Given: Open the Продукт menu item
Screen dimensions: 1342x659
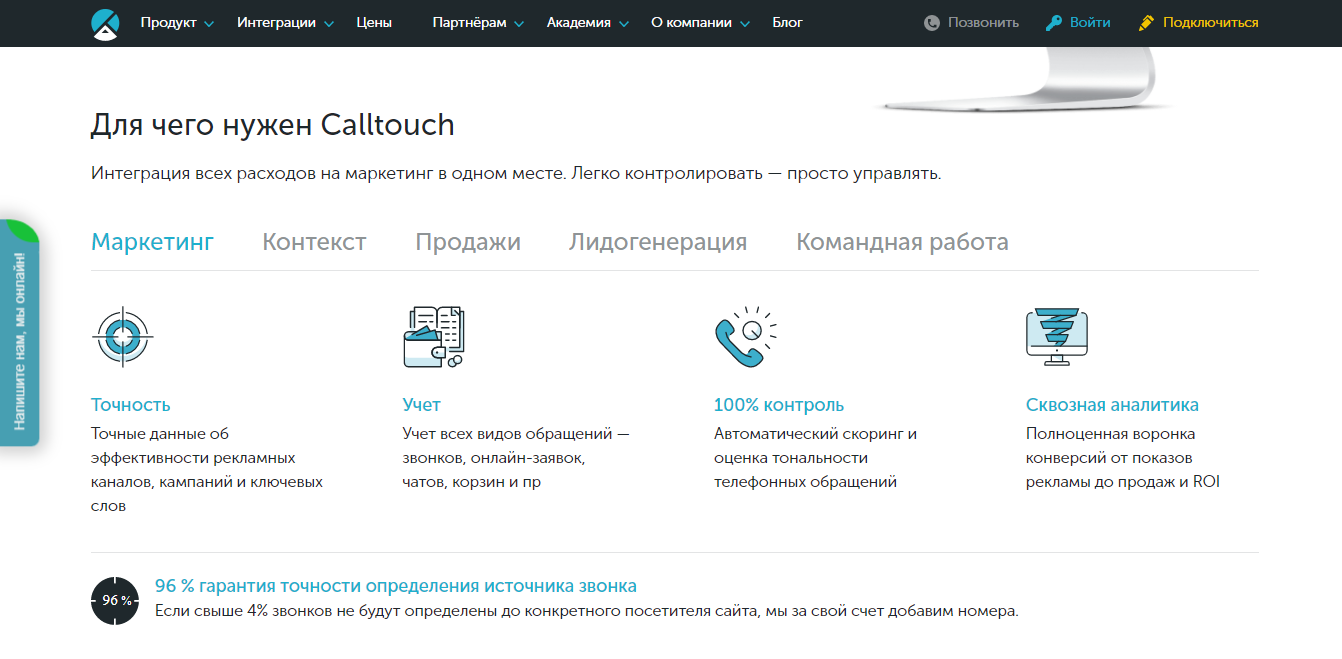Looking at the screenshot, I should pyautogui.click(x=168, y=23).
